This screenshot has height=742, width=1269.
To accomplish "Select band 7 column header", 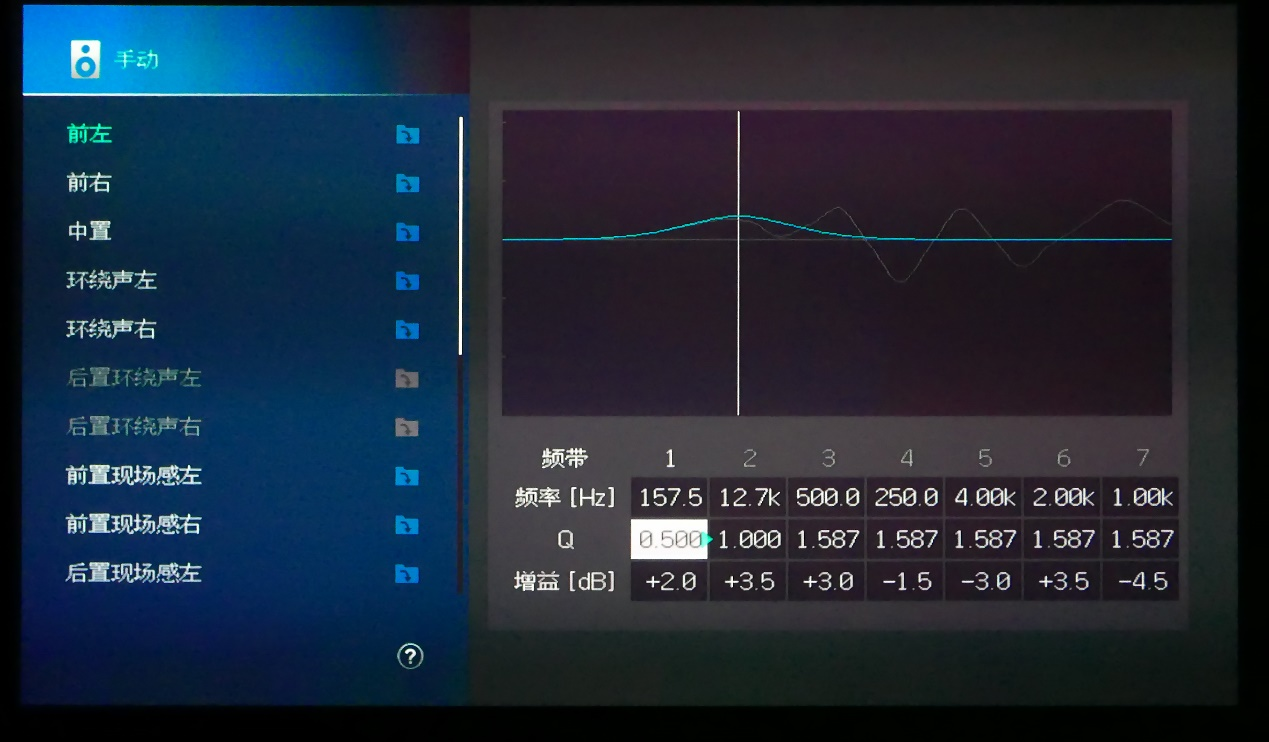I will [x=1142, y=458].
